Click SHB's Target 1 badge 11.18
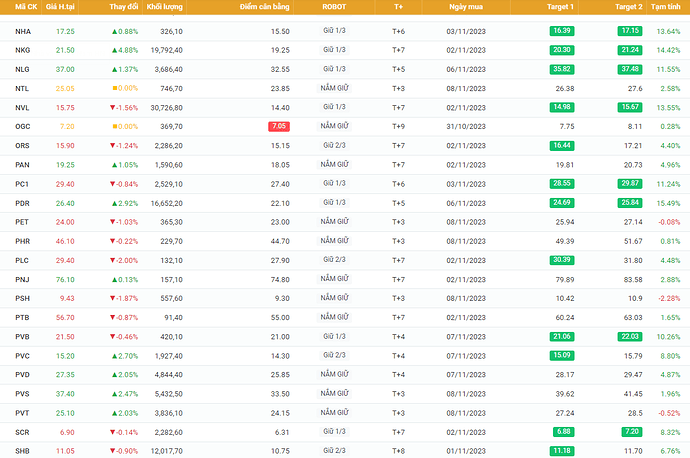 pos(562,451)
